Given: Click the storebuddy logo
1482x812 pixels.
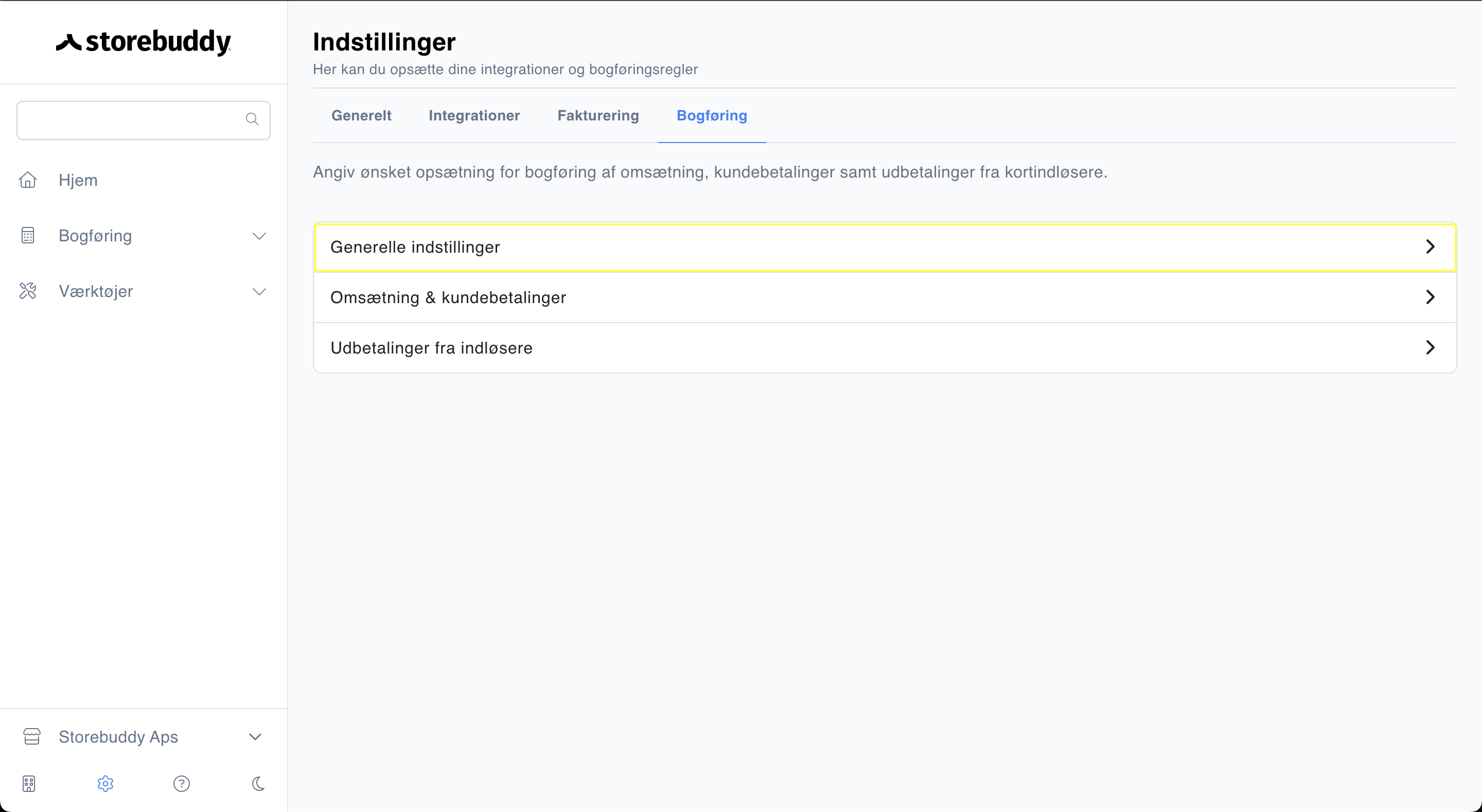Looking at the screenshot, I should pos(143,42).
